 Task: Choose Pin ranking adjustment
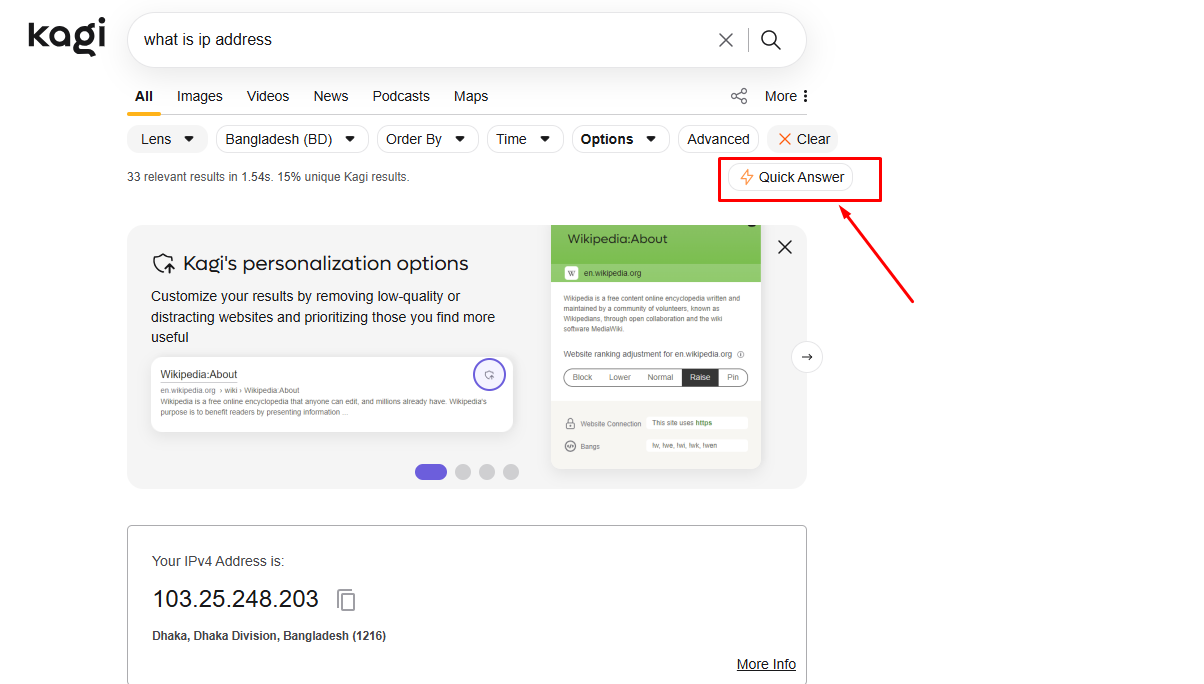733,377
